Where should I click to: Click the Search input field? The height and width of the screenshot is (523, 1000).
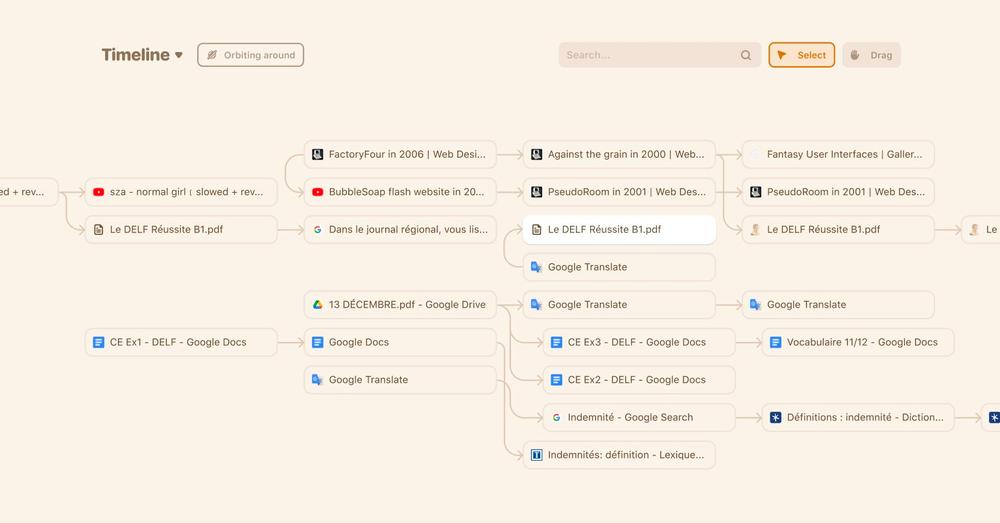(659, 55)
